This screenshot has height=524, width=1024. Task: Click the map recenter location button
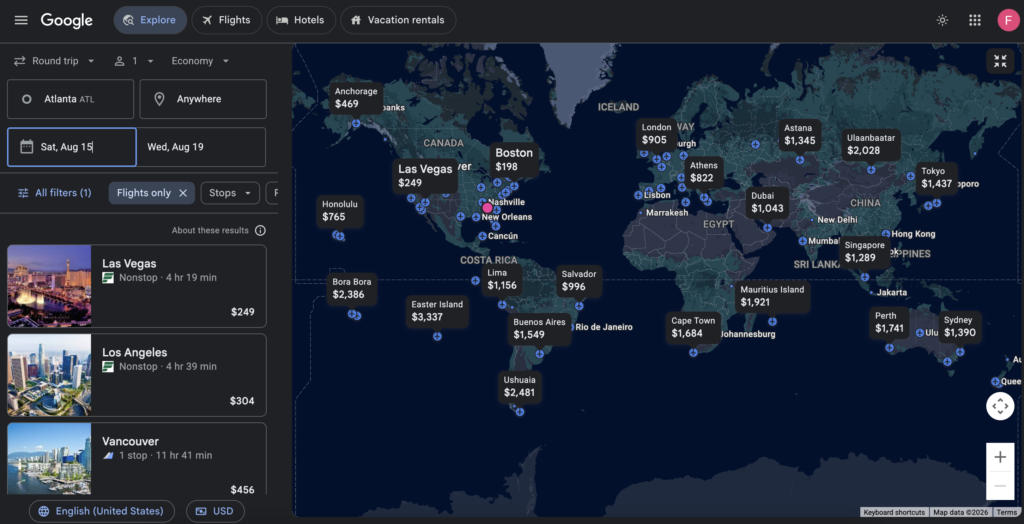(1000, 406)
